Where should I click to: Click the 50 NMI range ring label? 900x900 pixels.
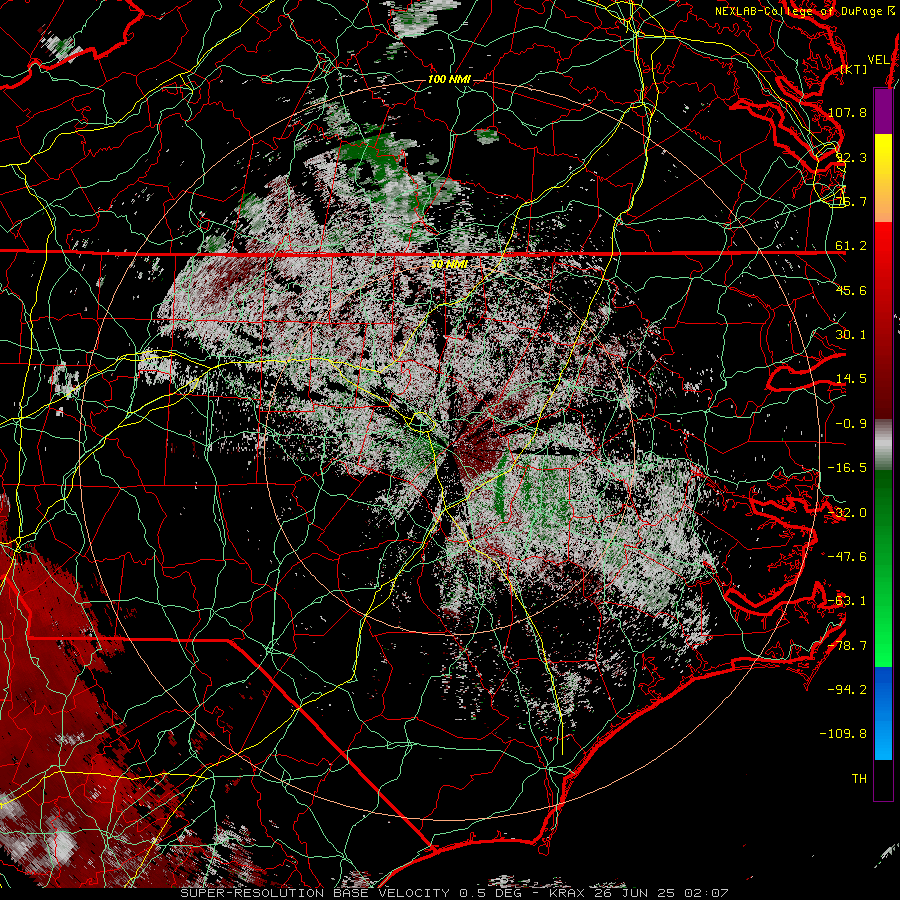point(449,264)
